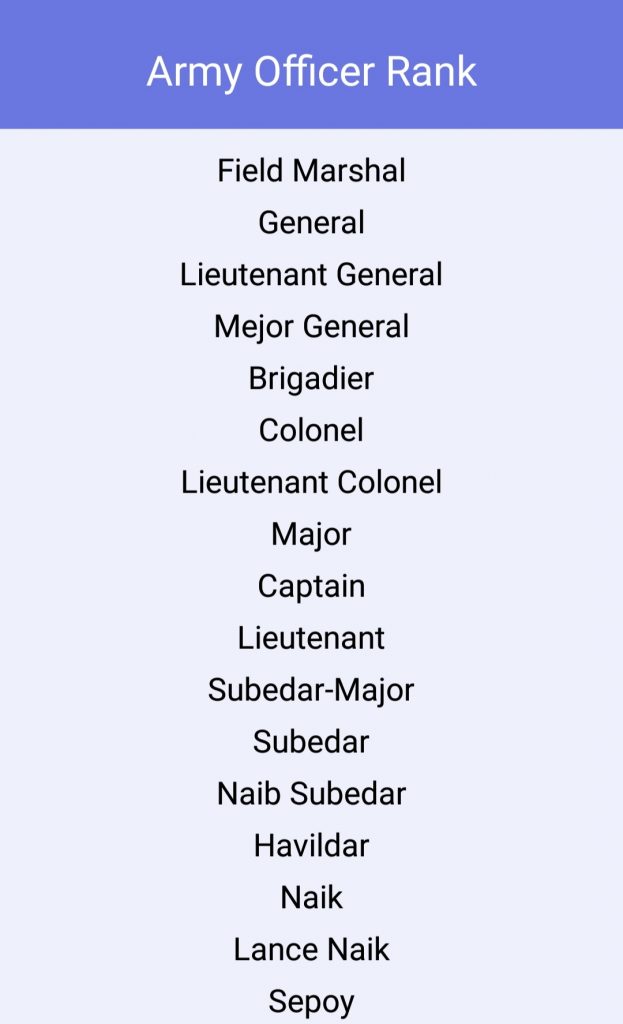Select the Subedar-Major rank
623x1024 pixels.
312,691
